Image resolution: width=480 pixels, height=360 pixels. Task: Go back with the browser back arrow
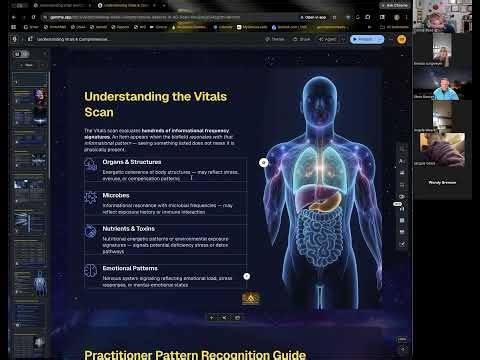click(x=14, y=17)
